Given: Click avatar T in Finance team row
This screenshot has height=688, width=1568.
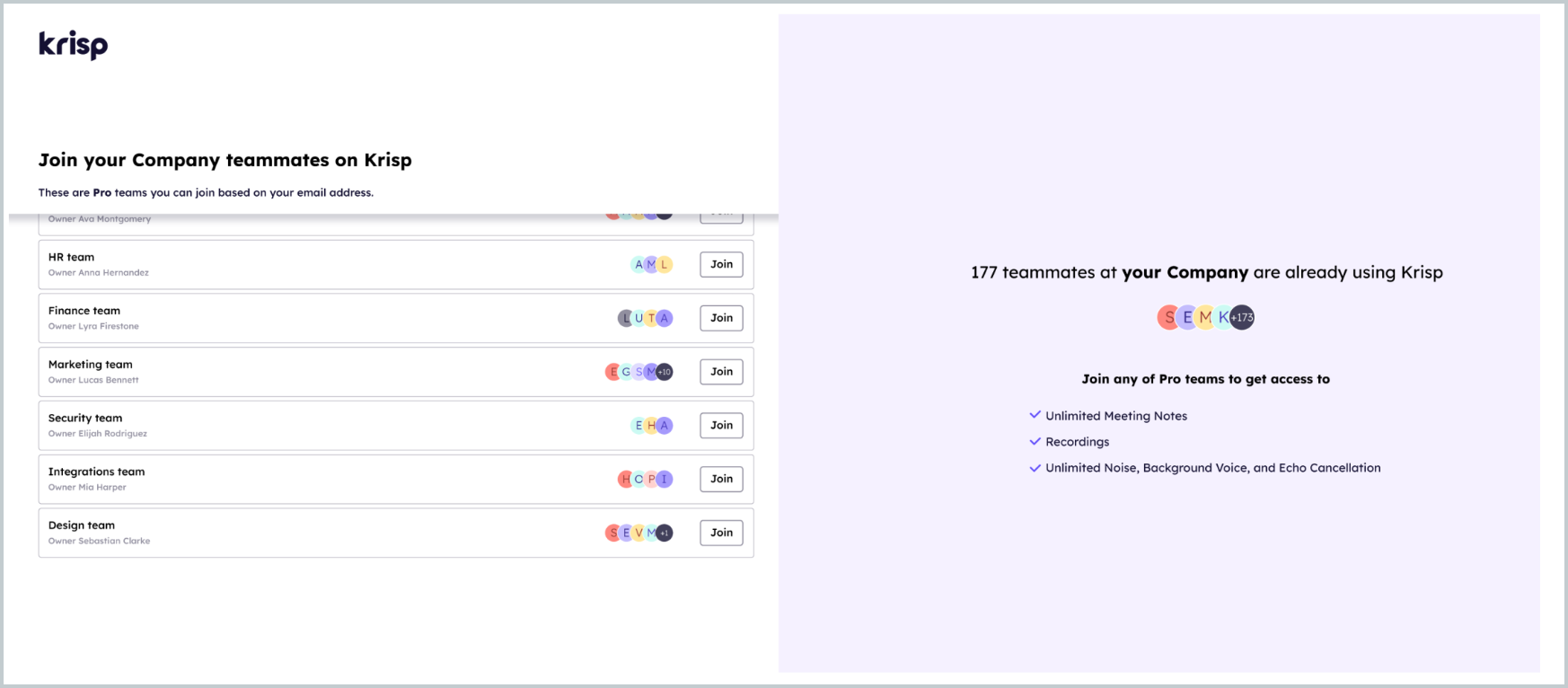Looking at the screenshot, I should coord(651,318).
